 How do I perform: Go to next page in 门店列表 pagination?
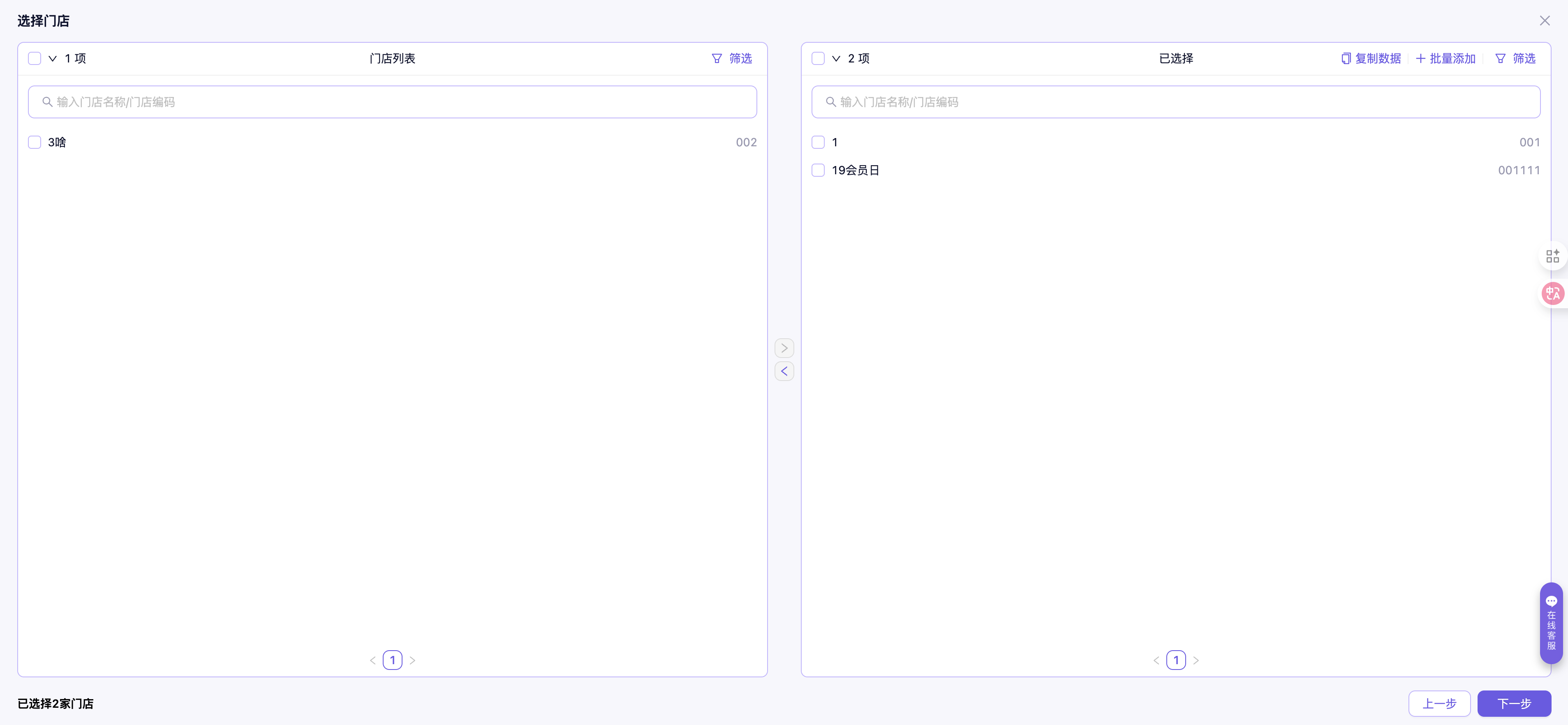[x=412, y=660]
